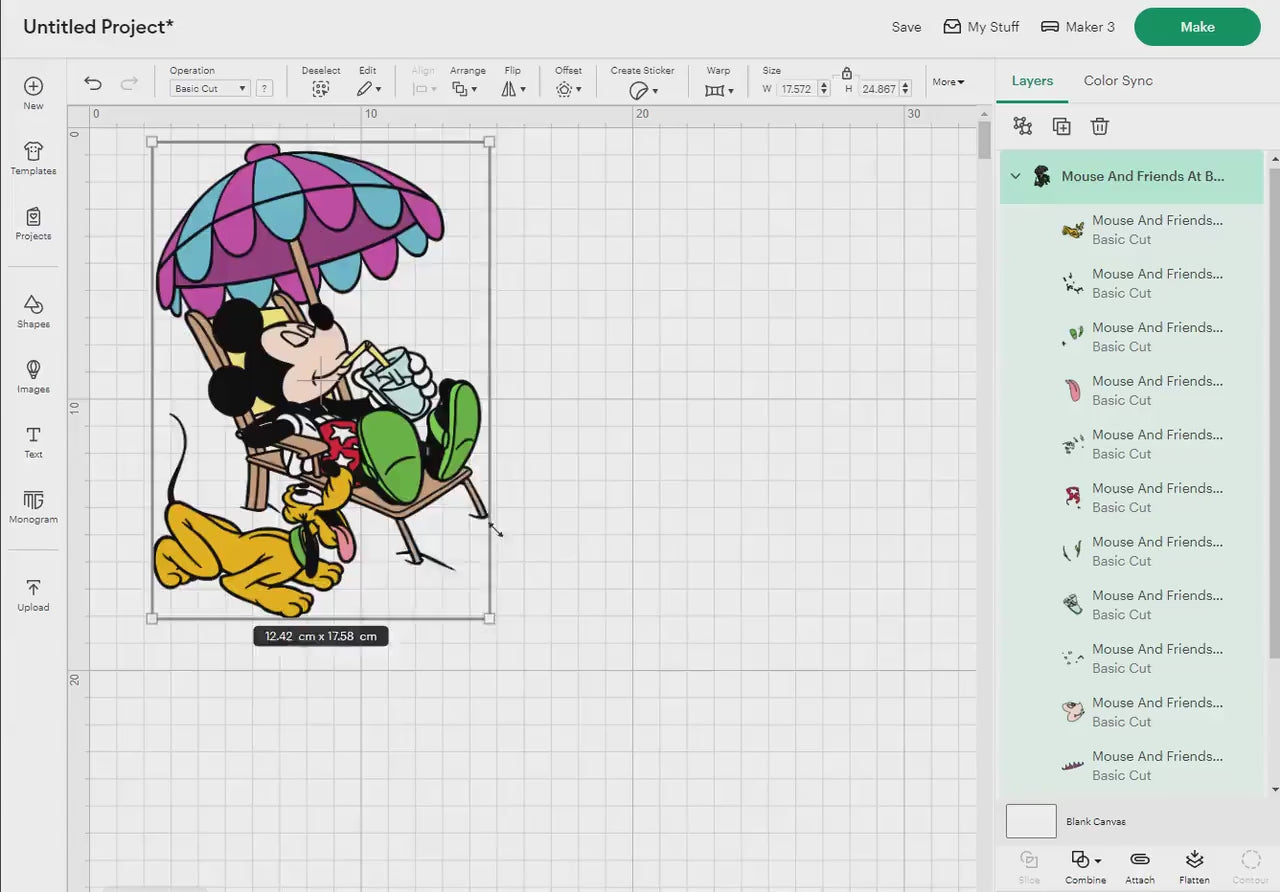
Task: Click the Slice tool
Action: (1029, 867)
